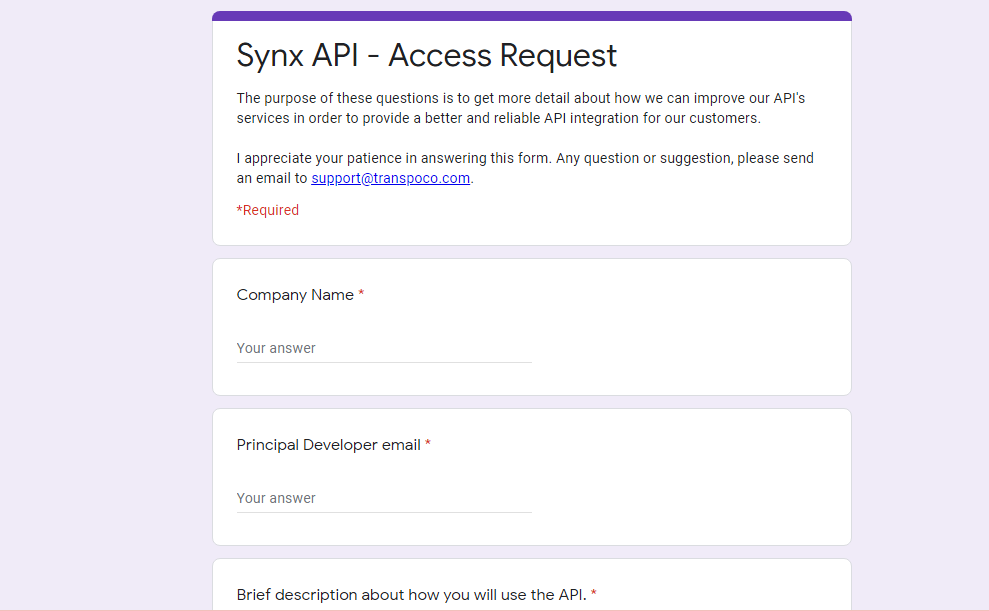989x611 pixels.
Task: Click the lavender page background left of the form
Action: 106,305
